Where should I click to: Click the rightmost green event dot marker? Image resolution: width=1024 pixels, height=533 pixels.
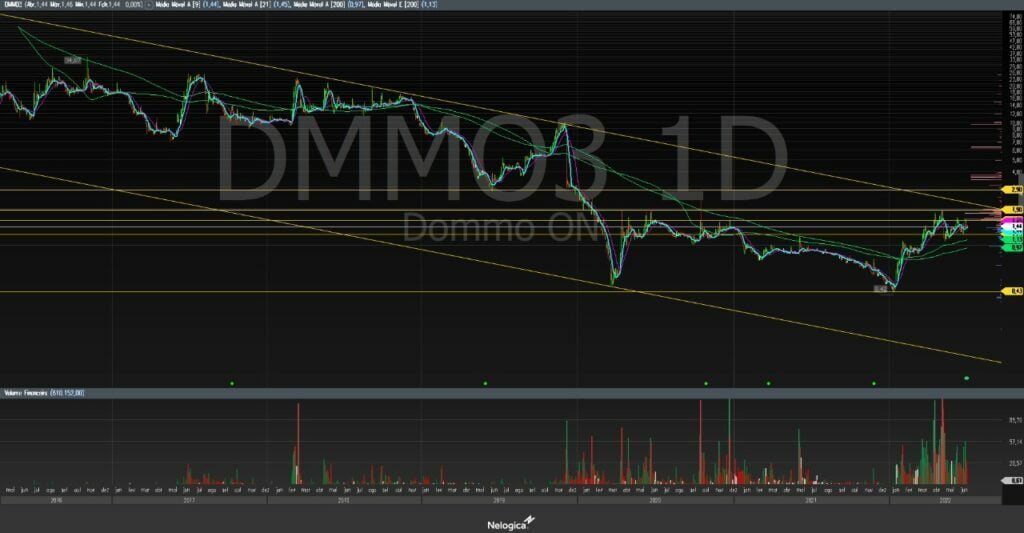click(966, 378)
